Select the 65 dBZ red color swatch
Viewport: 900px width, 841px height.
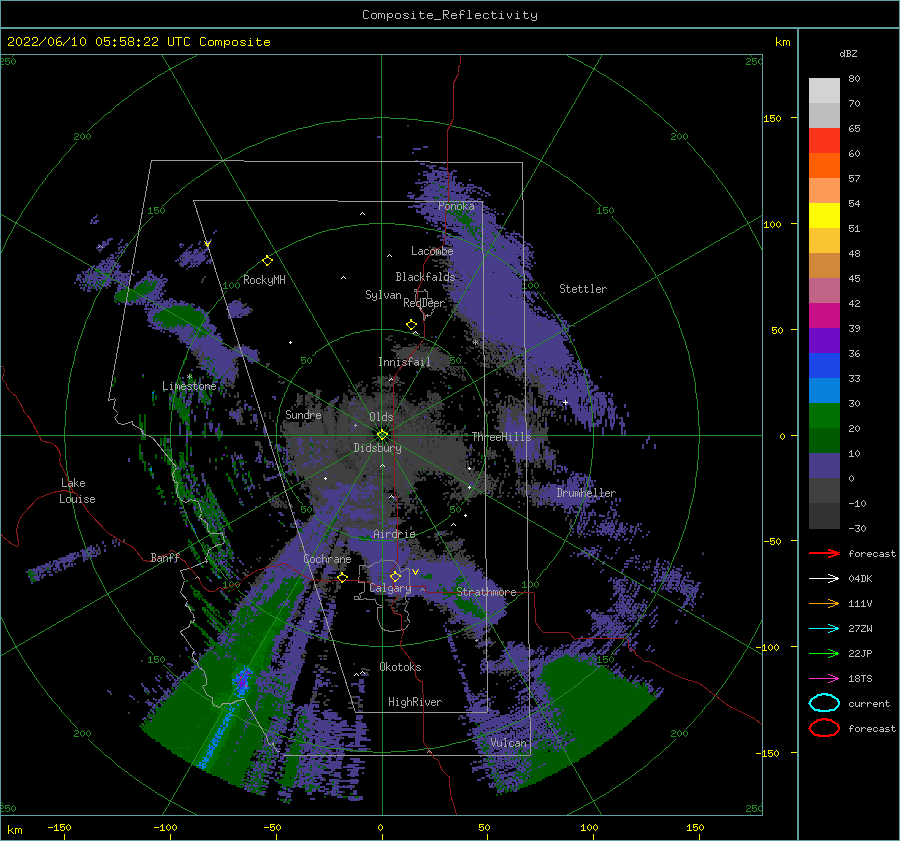click(824, 141)
